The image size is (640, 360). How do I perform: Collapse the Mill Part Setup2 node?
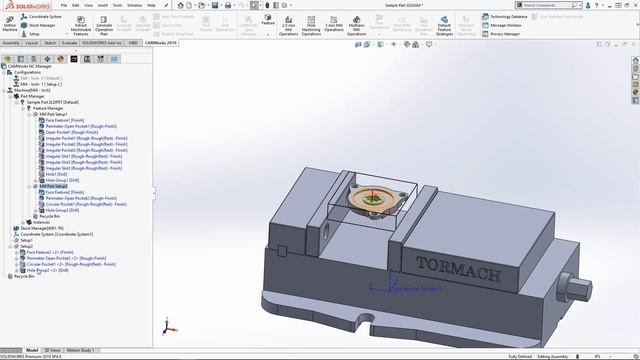click(30, 186)
